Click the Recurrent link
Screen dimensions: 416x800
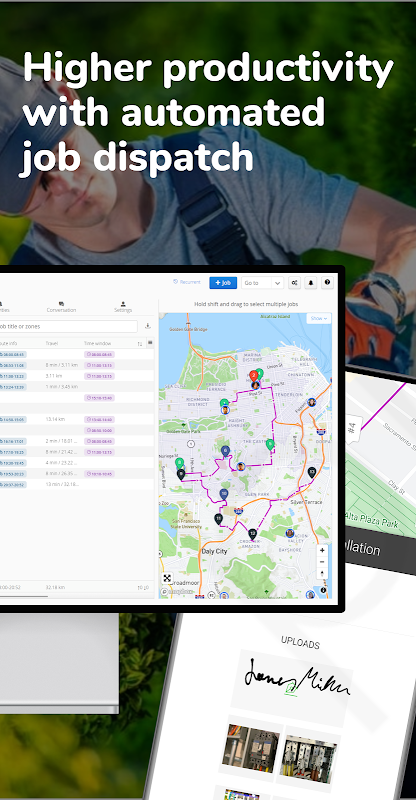pos(187,282)
